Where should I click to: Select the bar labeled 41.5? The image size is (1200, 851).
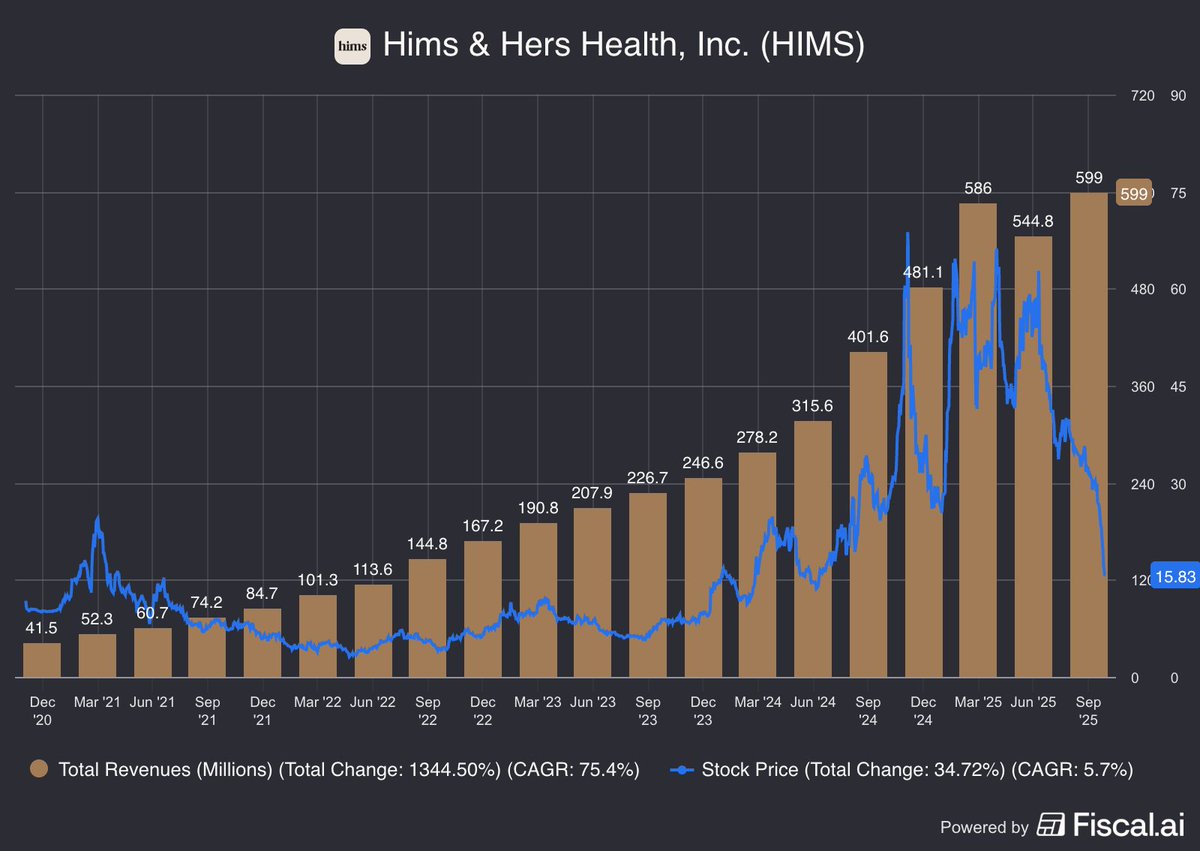42,661
